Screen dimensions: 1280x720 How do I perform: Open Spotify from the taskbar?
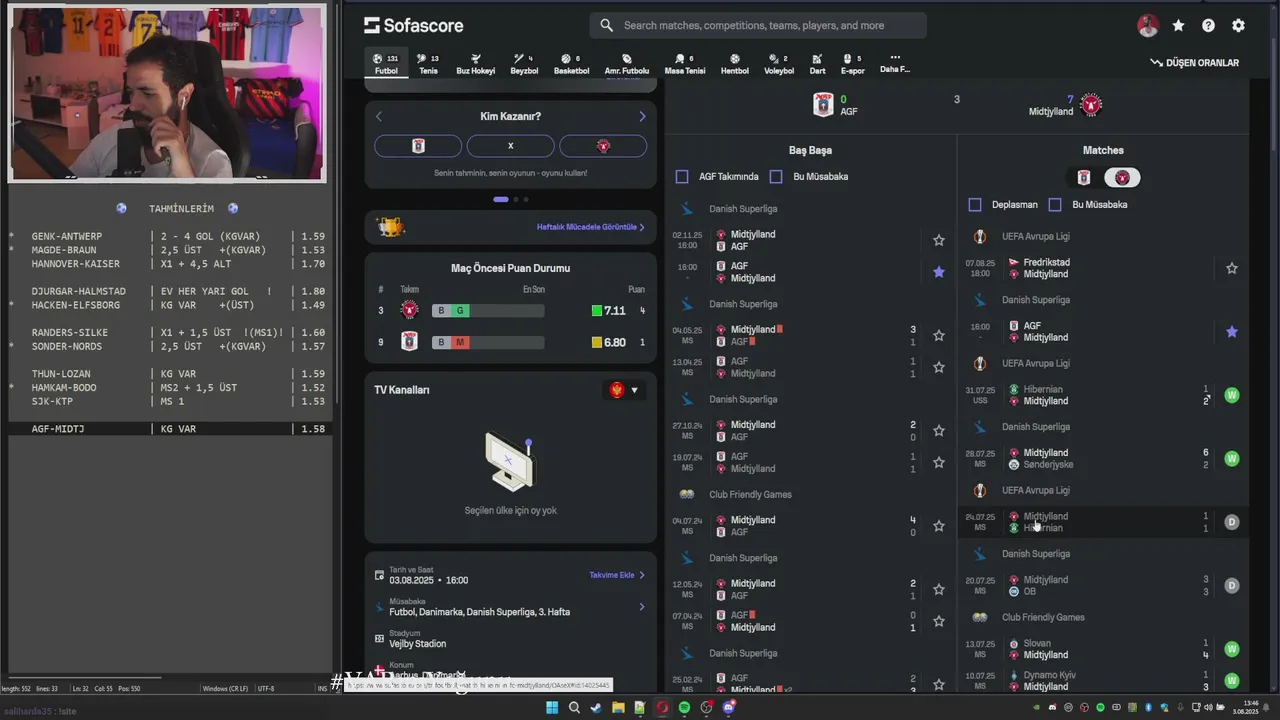pyautogui.click(x=684, y=707)
